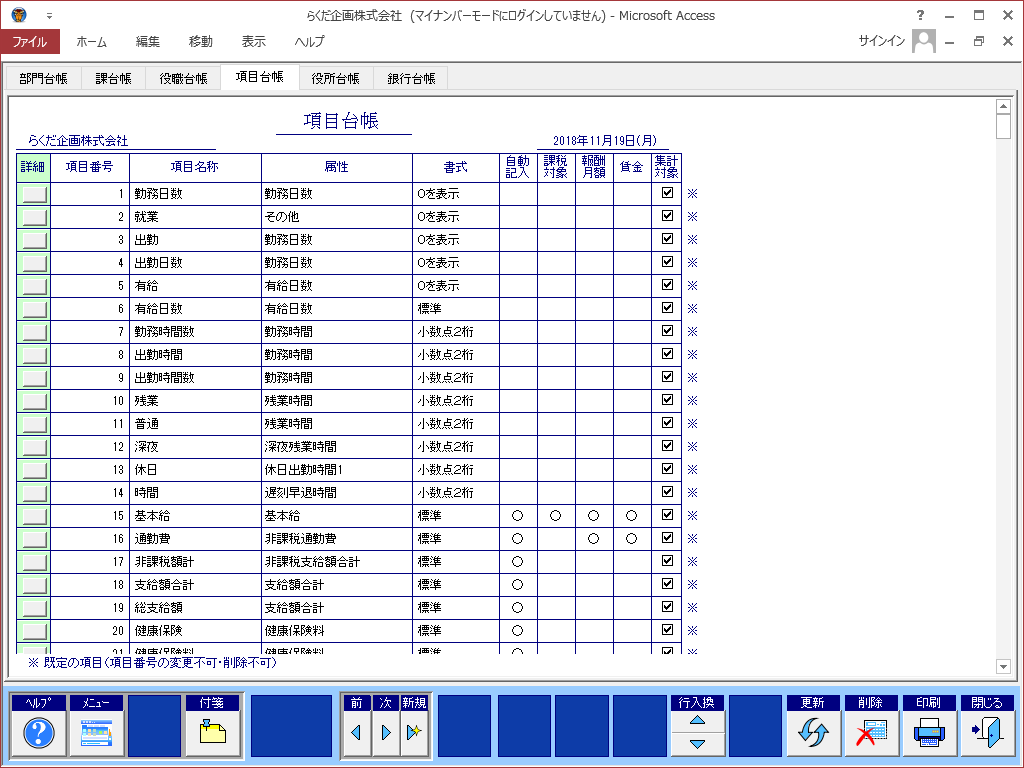Image resolution: width=1024 pixels, height=768 pixels.
Task: Open the title bar help question mark
Action: click(921, 15)
